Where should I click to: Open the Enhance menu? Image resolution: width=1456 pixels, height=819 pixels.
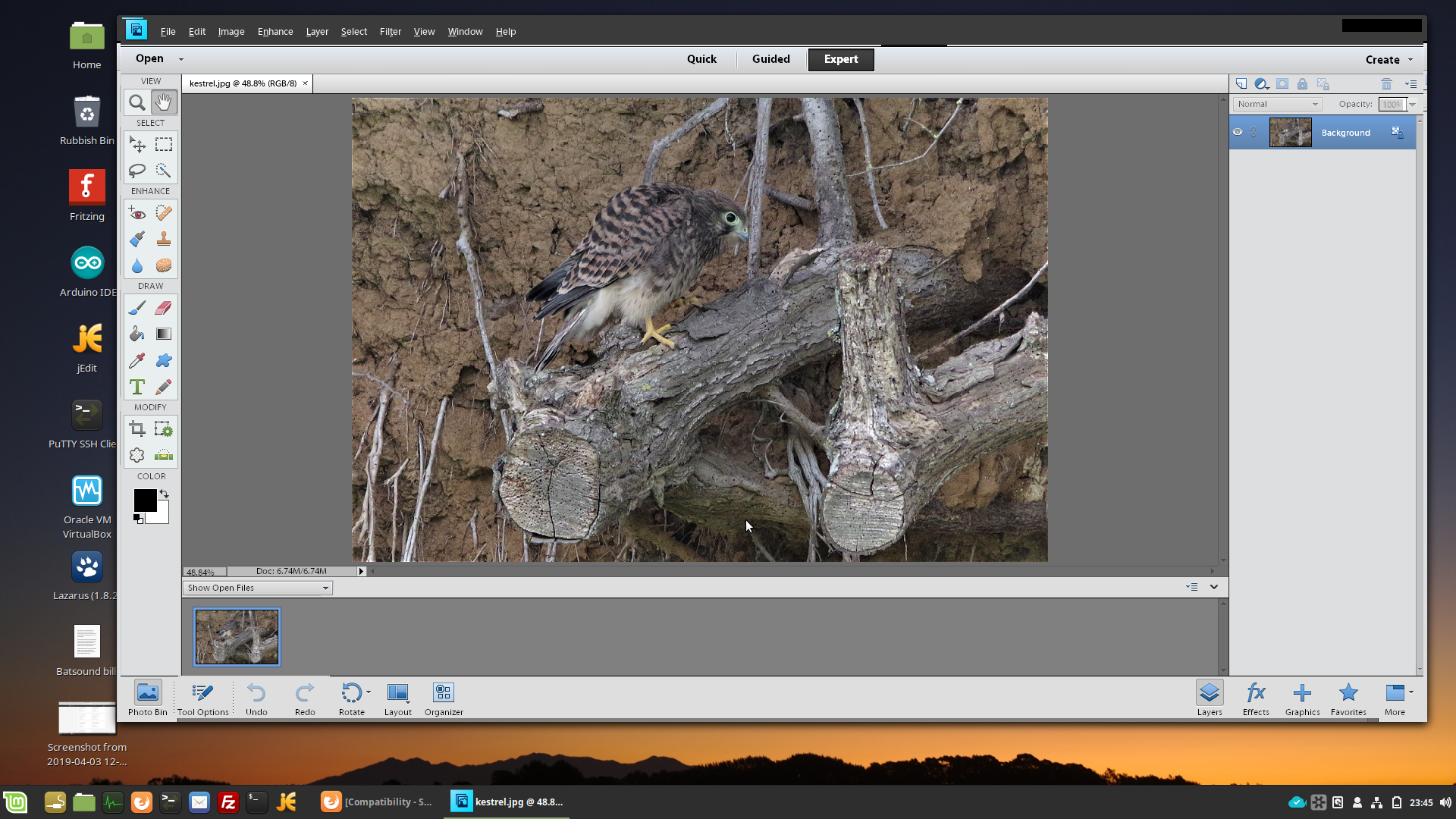pyautogui.click(x=275, y=31)
